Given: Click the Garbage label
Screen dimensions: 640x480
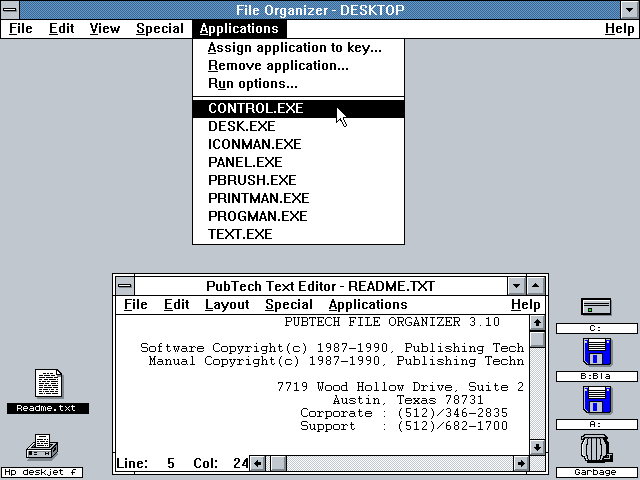Looking at the screenshot, I should pyautogui.click(x=596, y=472).
